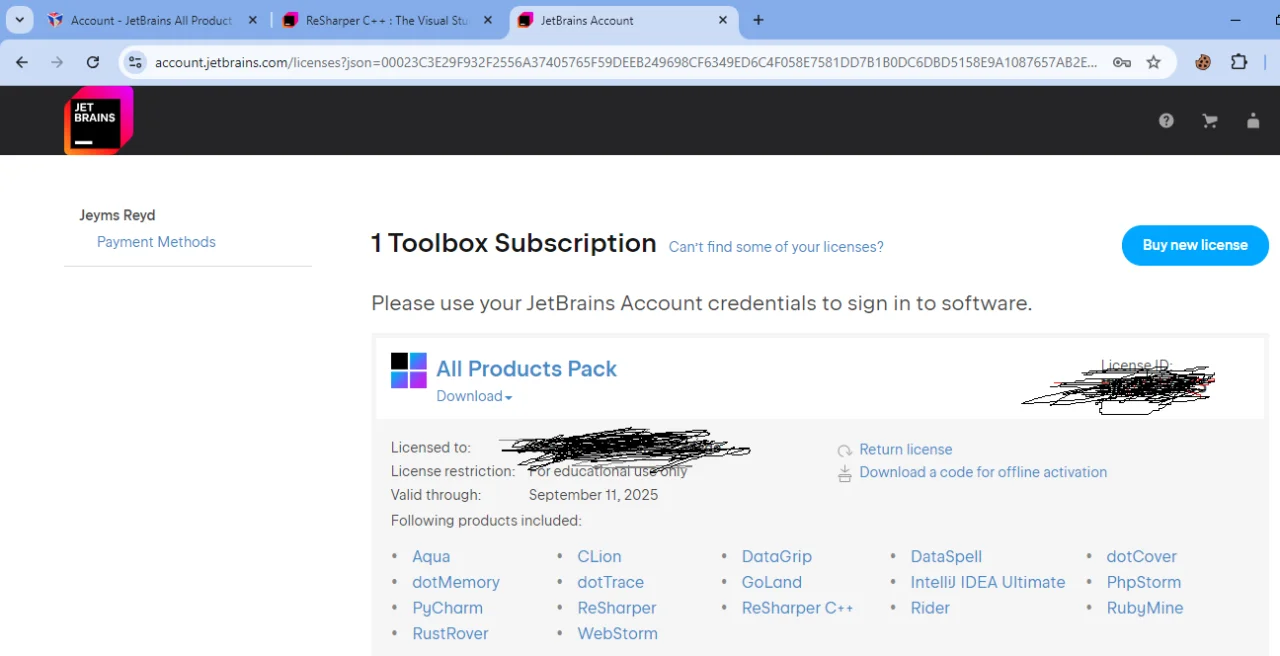Click the Buy new license button

1195,245
